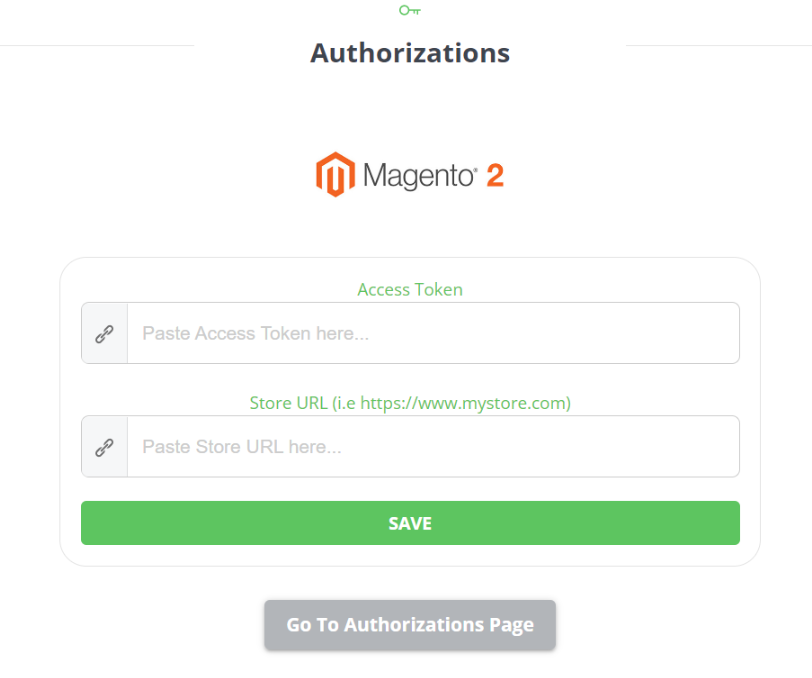Focus the Paste Access Token here field
Screen dimensions: 812x678
(x=433, y=333)
